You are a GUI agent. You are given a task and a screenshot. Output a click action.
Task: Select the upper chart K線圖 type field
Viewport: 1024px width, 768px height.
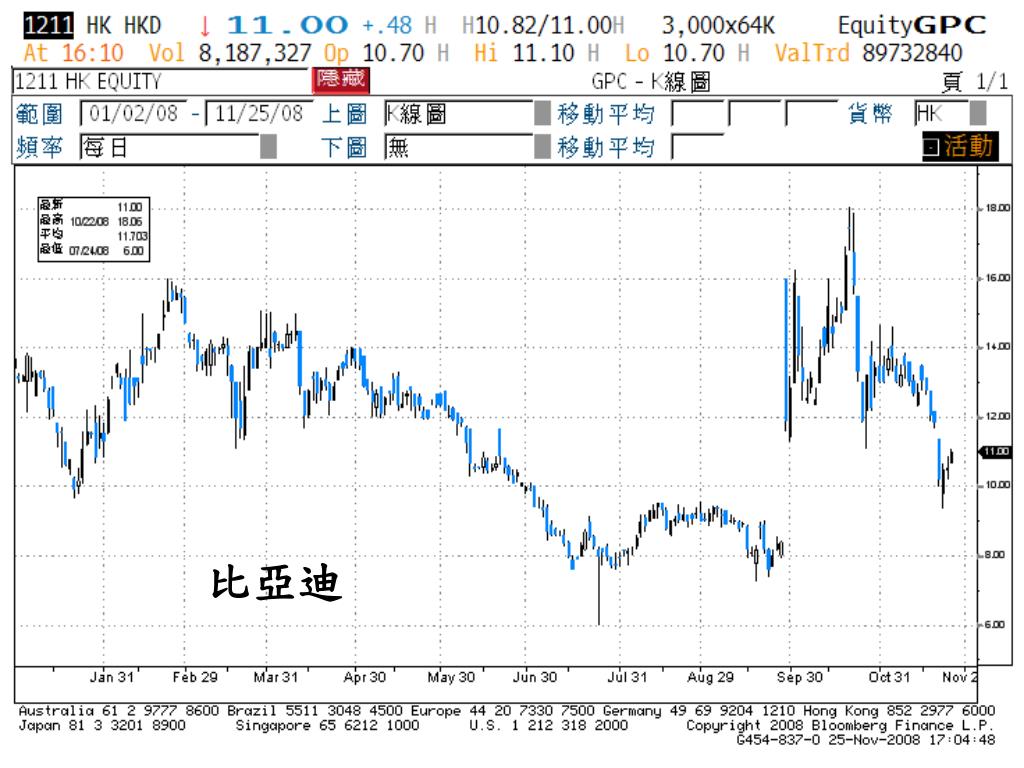pyautogui.click(x=459, y=114)
